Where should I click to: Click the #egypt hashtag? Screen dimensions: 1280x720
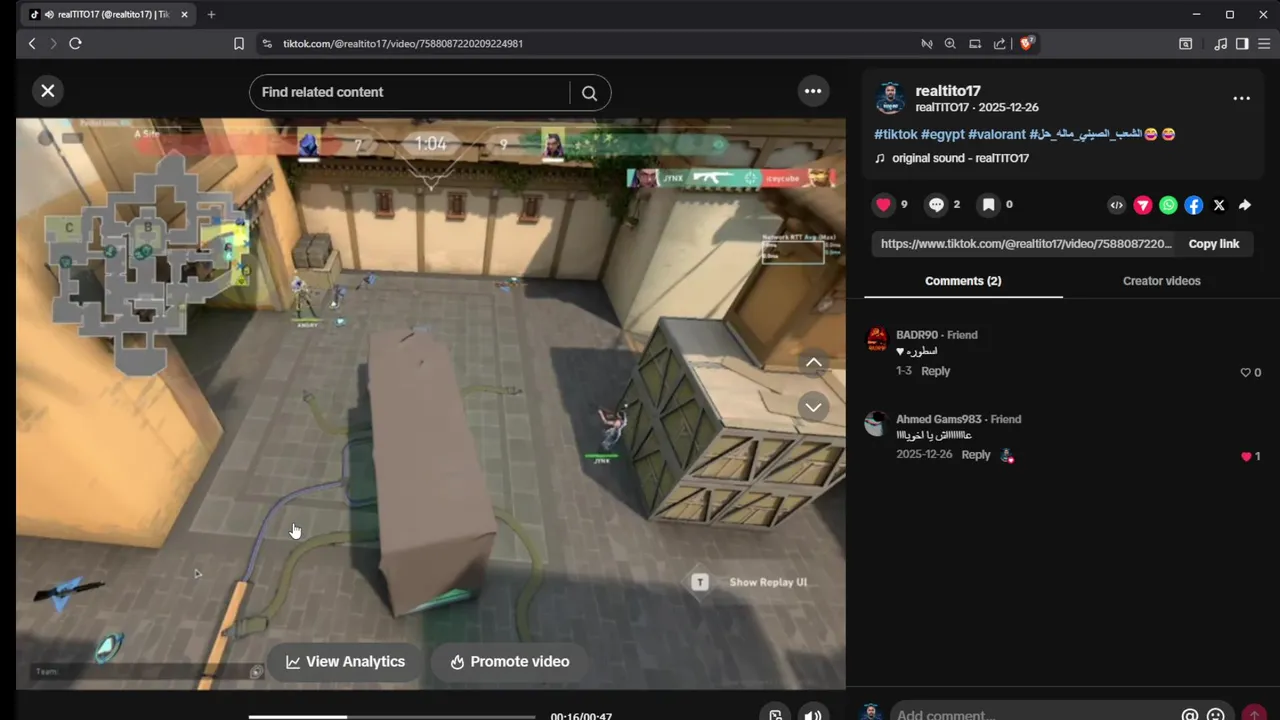943,134
